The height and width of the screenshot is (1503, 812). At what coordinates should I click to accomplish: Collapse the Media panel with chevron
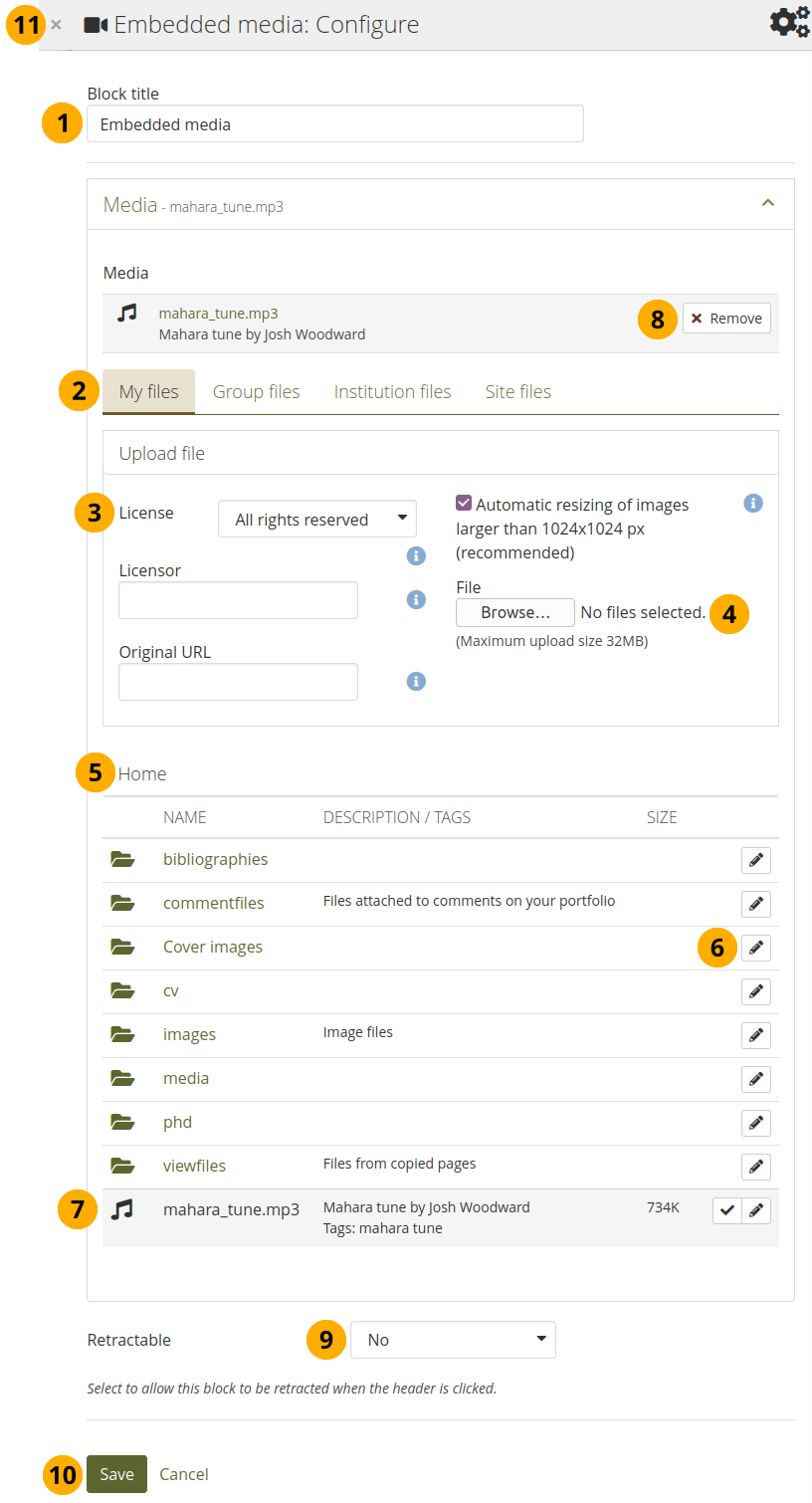pos(767,203)
